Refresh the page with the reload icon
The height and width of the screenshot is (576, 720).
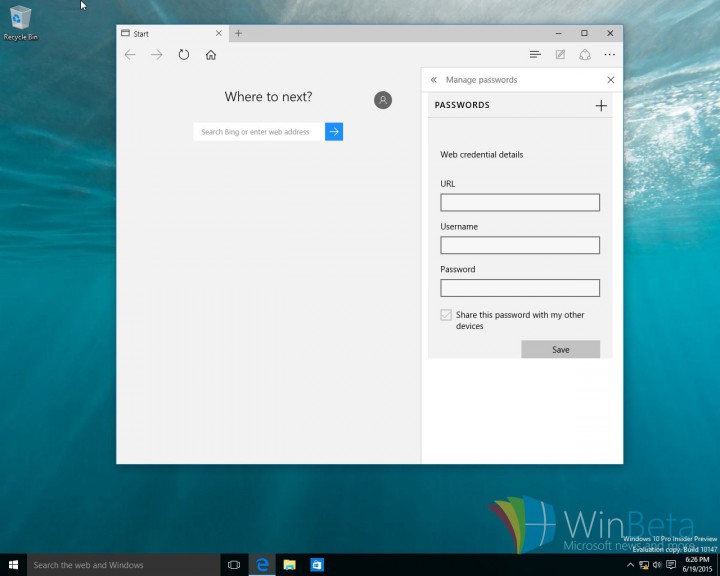coord(184,55)
